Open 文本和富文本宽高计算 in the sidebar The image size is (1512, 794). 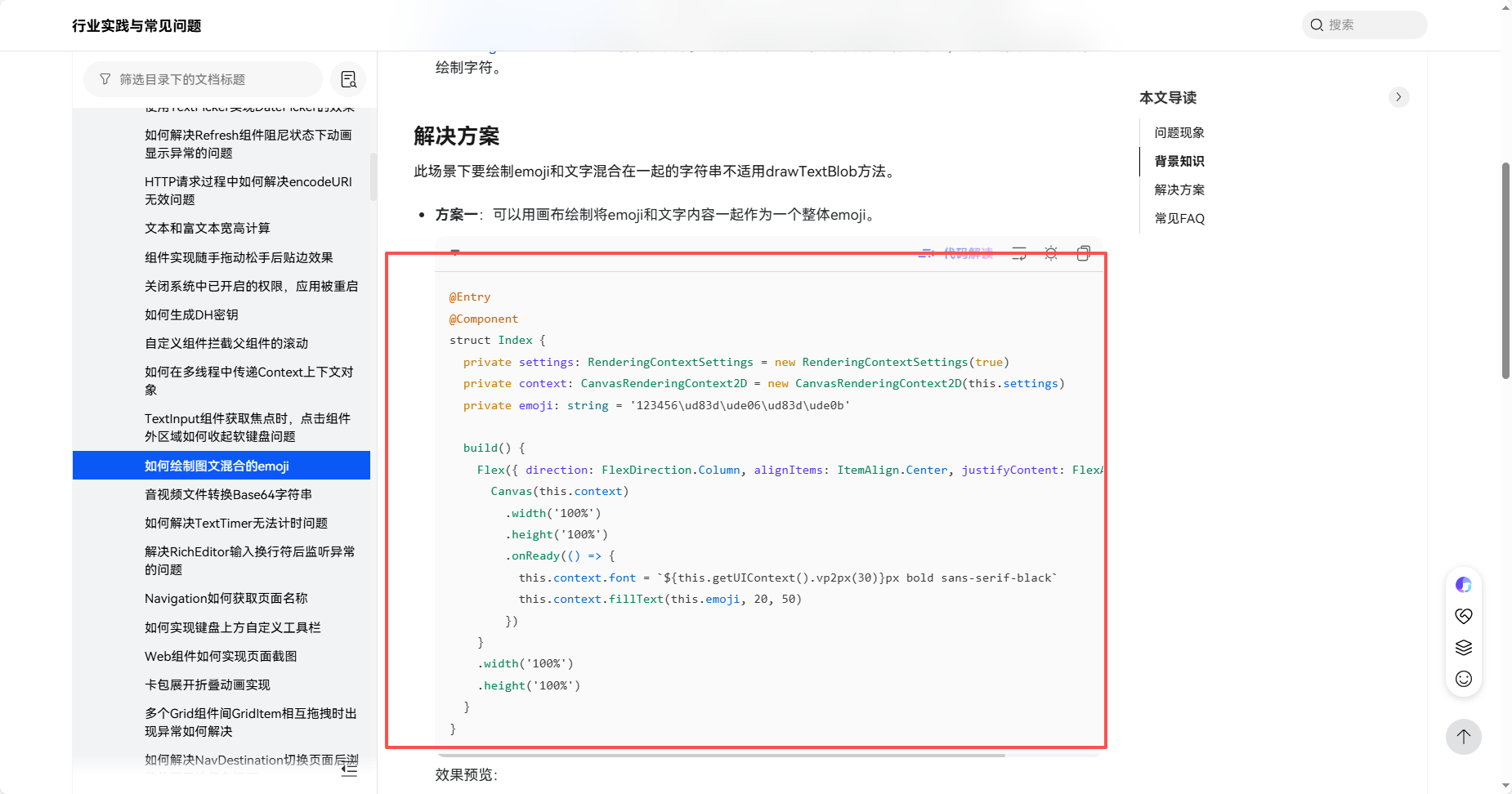click(x=207, y=228)
